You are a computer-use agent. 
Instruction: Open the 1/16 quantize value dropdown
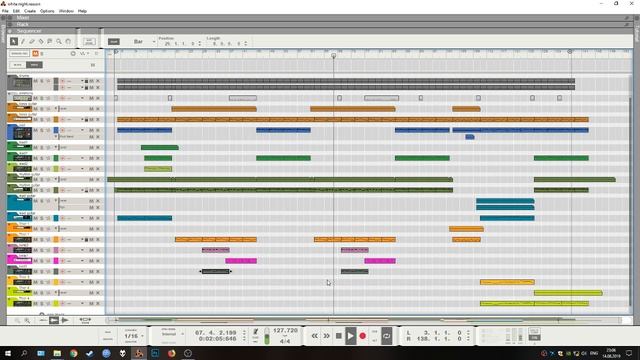pyautogui.click(x=142, y=336)
